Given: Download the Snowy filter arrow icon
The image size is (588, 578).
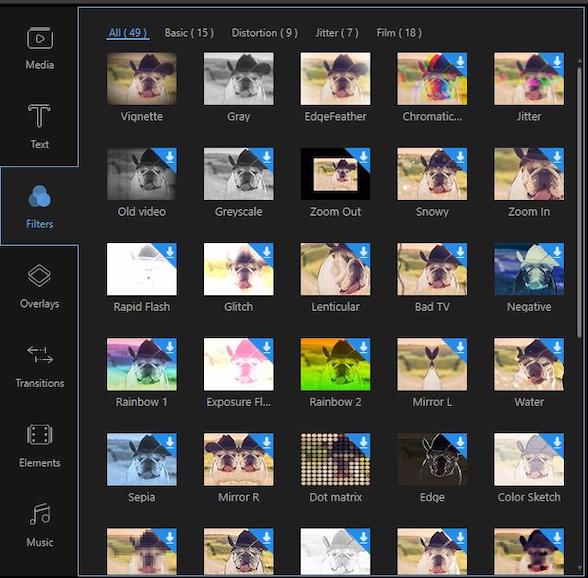Looking at the screenshot, I should pos(460,156).
